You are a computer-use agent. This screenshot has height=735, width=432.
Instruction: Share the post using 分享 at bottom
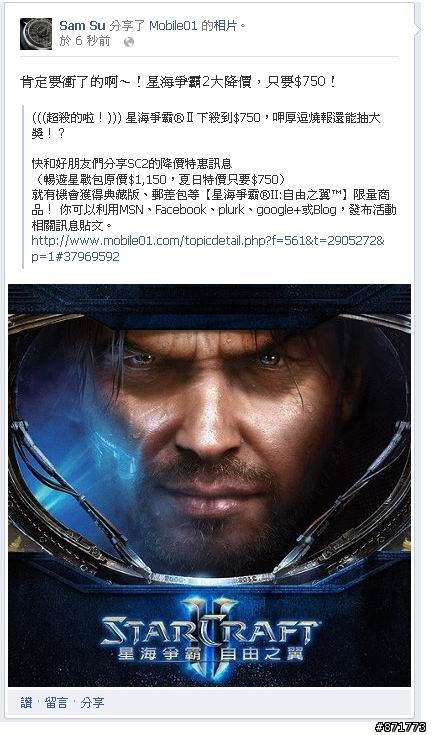[92, 702]
